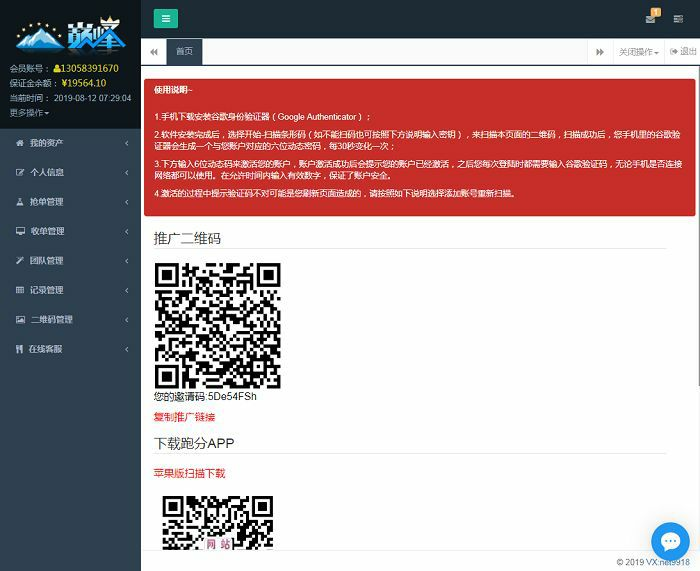
Task: Open 个人信息 in the sidebar
Action: click(x=47, y=172)
